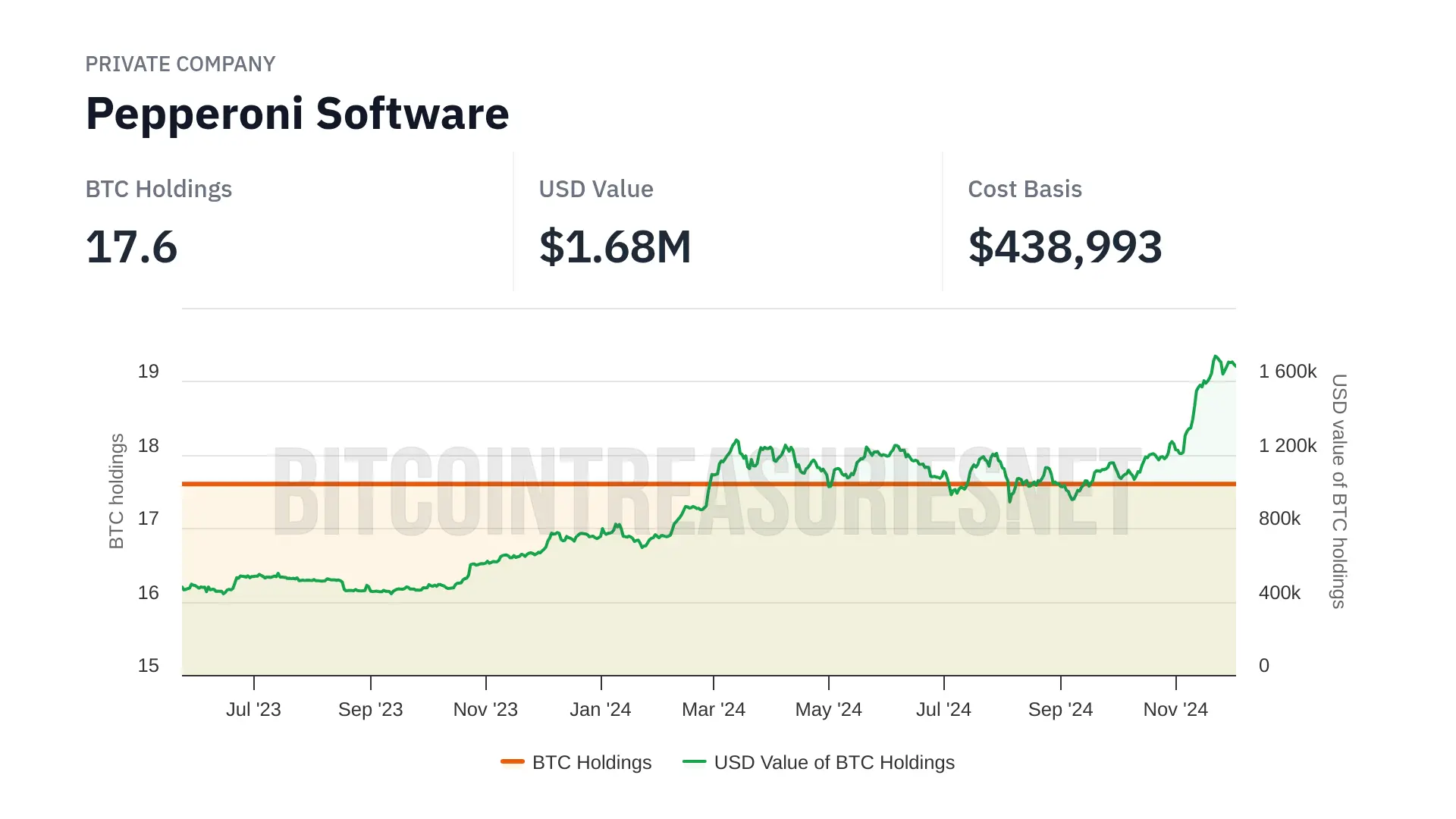Select the $1.68M USD Value figure

(x=615, y=247)
